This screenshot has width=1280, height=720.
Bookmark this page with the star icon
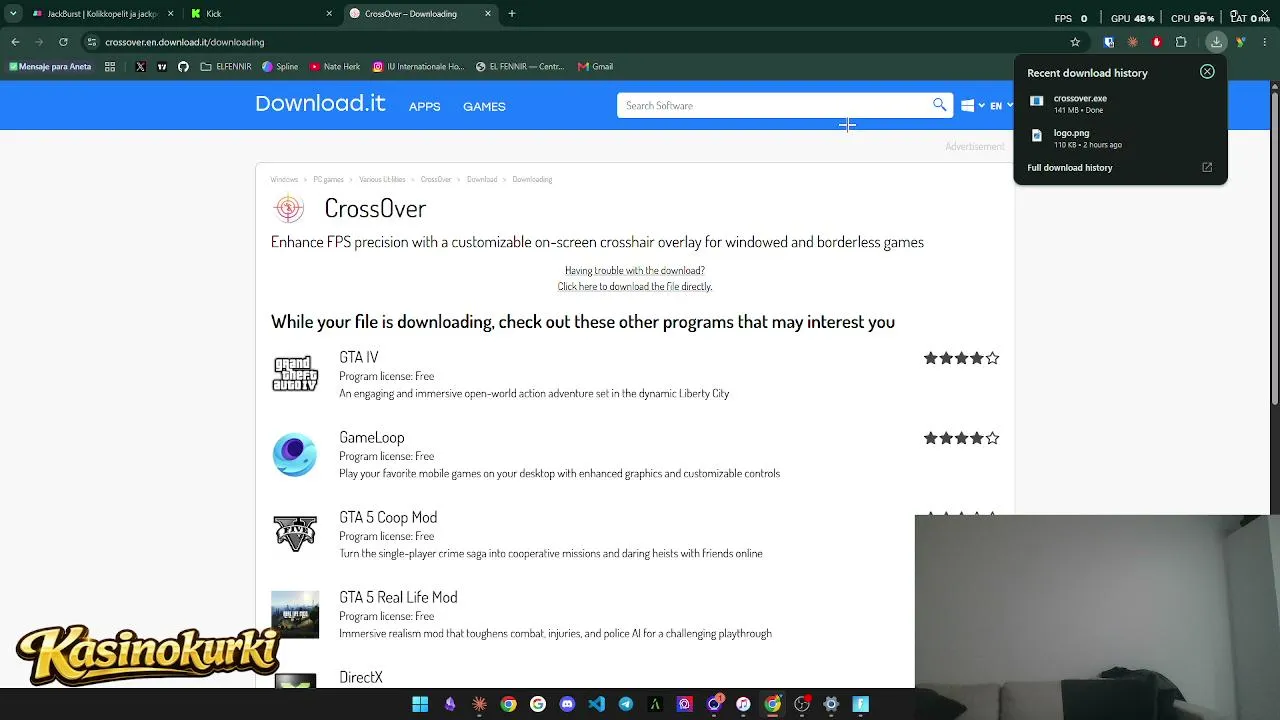click(x=1075, y=42)
